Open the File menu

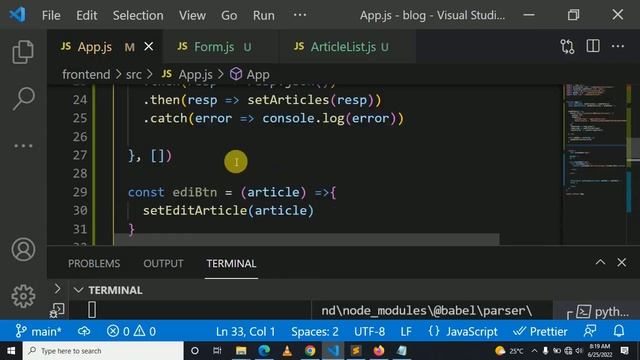pyautogui.click(x=51, y=16)
